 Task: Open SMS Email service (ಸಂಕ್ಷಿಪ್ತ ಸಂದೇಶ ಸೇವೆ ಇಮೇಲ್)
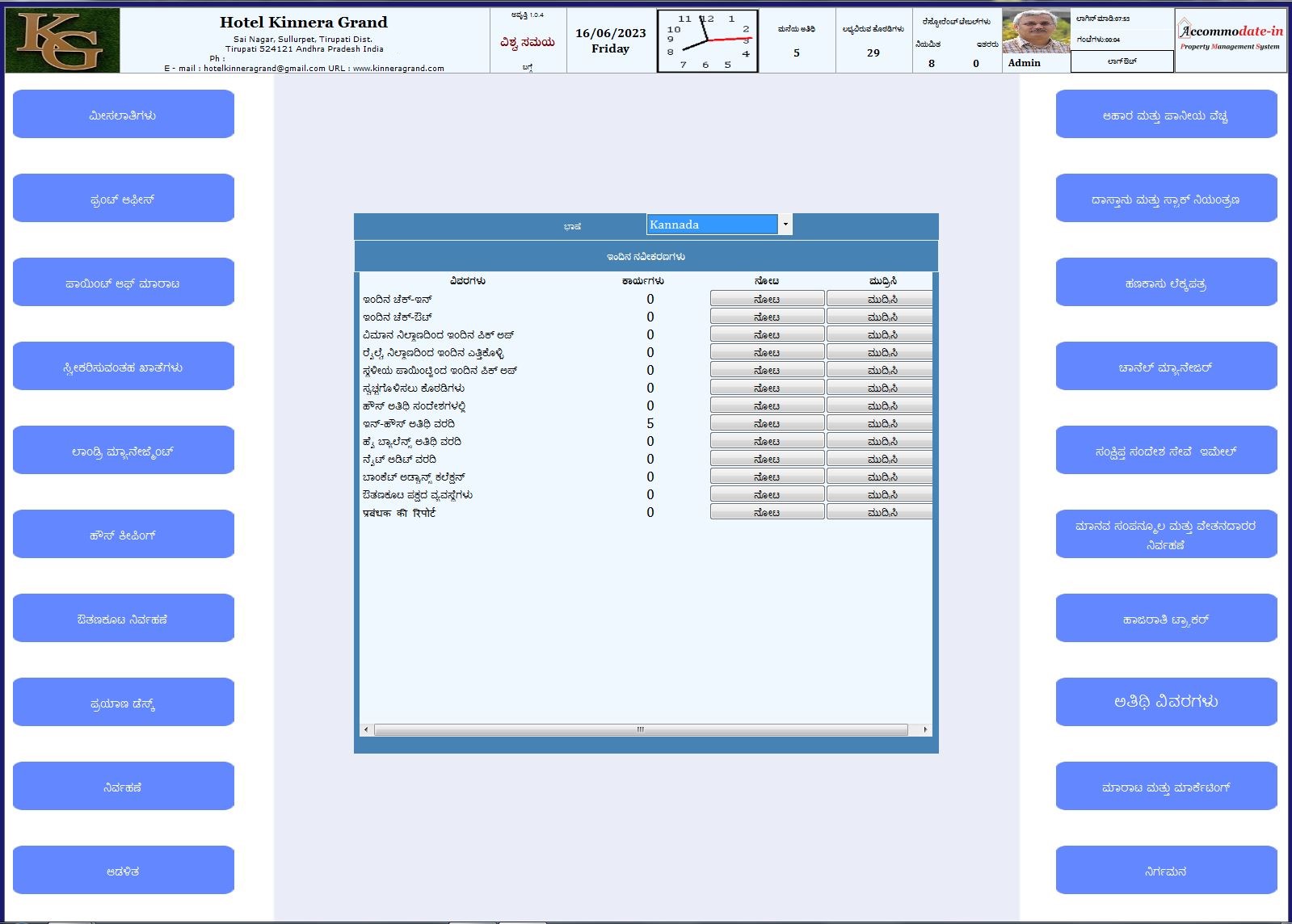point(1166,450)
